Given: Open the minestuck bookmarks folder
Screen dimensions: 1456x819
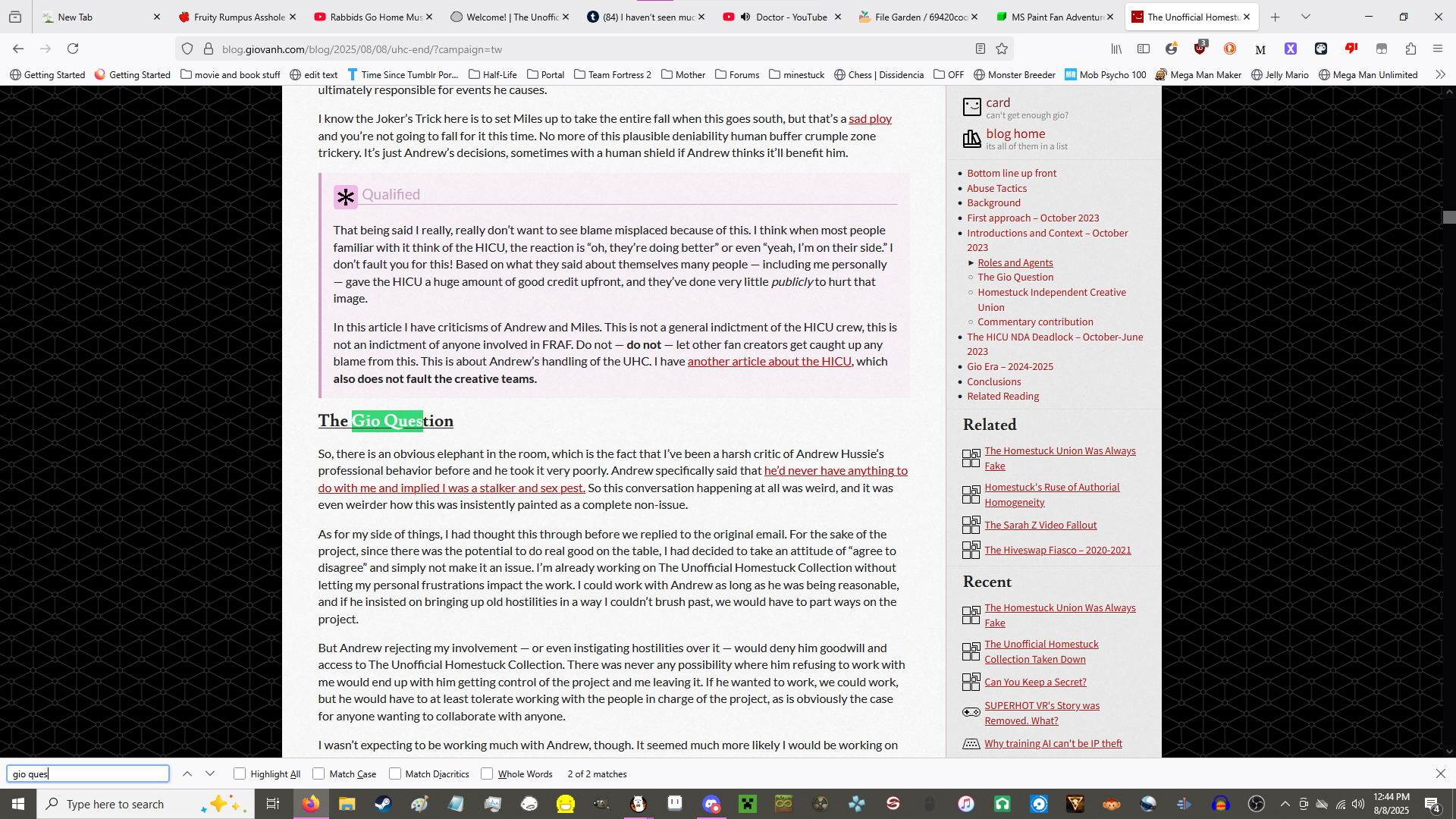Looking at the screenshot, I should [796, 74].
